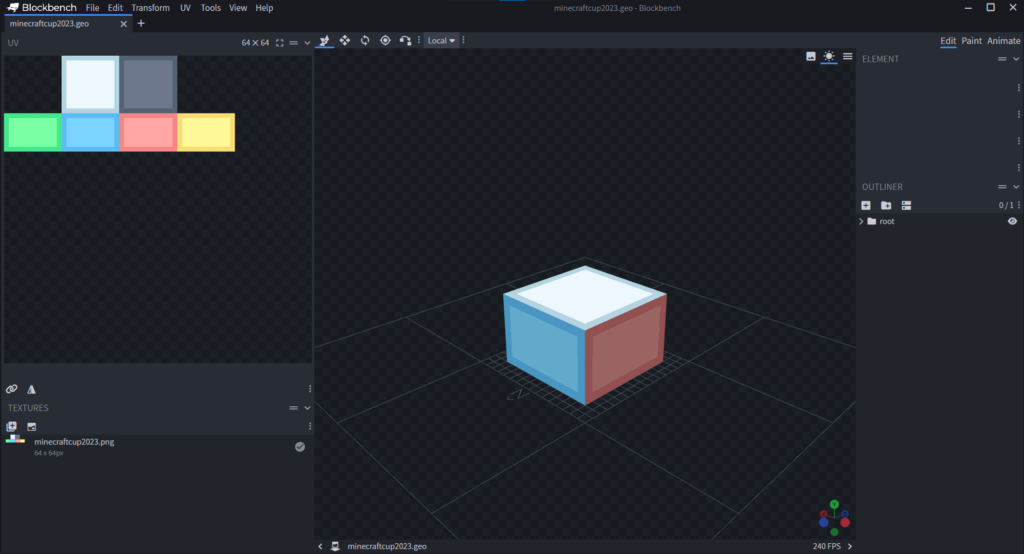Click the Import Texture icon
This screenshot has width=1024, height=554.
tap(12, 426)
